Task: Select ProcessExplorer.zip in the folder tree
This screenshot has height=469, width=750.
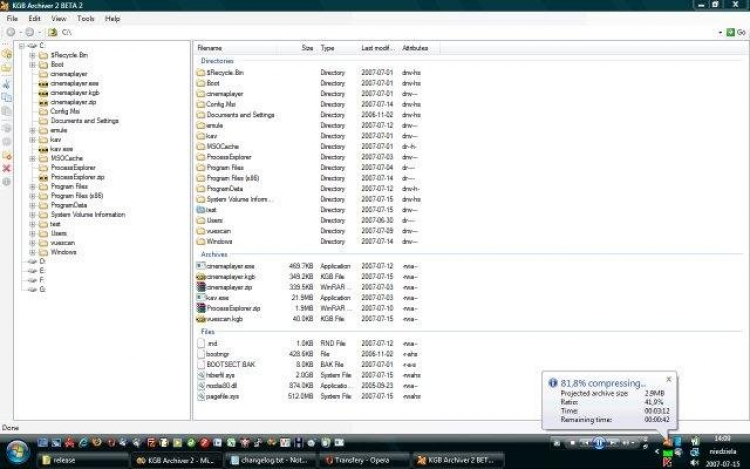Action: click(x=77, y=177)
